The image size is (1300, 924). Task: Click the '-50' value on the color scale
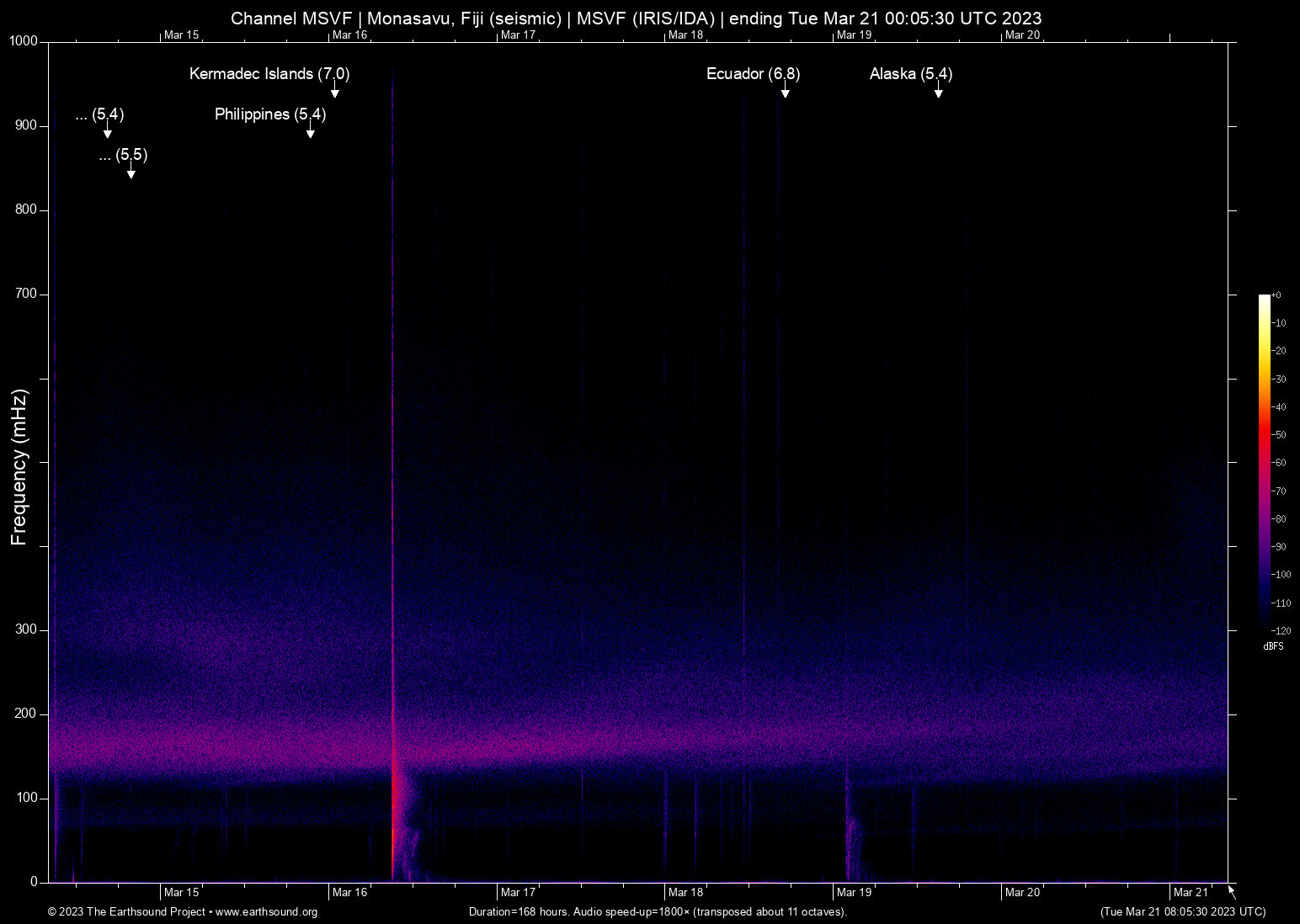pyautogui.click(x=1279, y=435)
